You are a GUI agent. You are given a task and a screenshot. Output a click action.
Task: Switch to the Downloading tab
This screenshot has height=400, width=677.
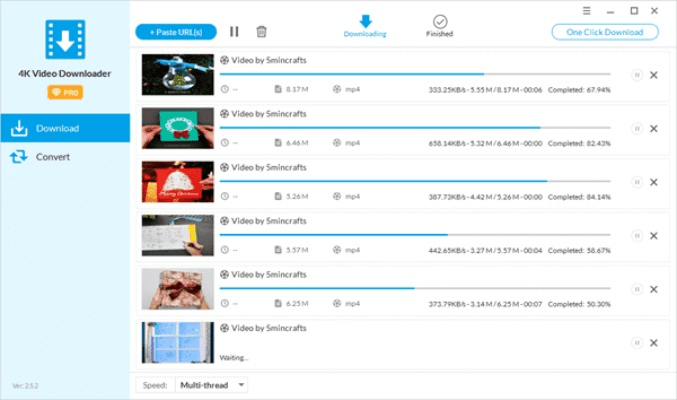pyautogui.click(x=365, y=26)
